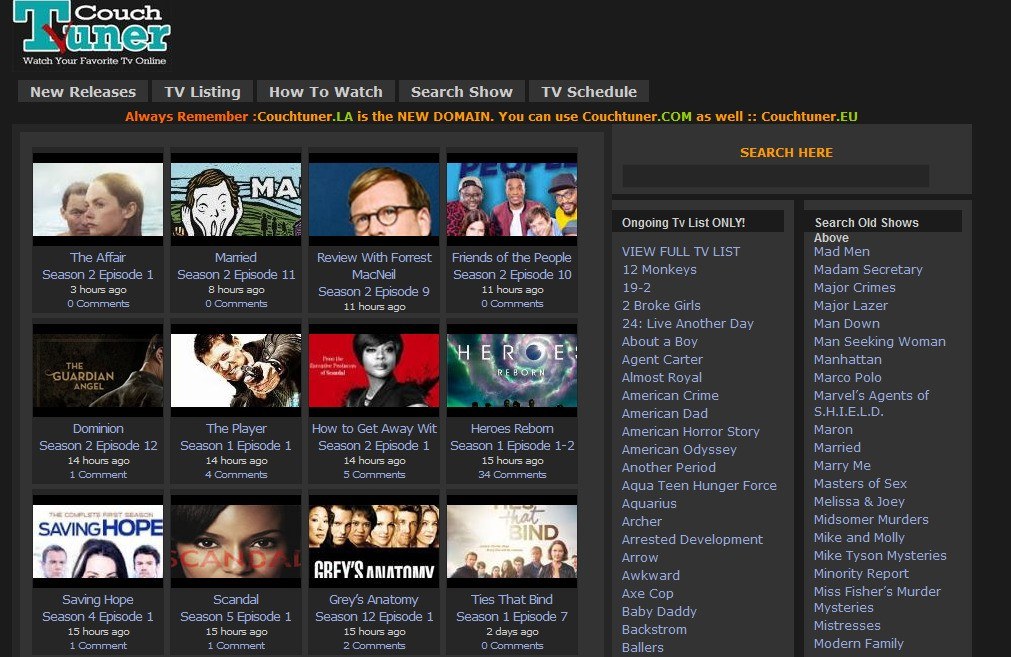Open the Married show thumbnail
Viewport: 1011px width, 657px height.
point(236,199)
